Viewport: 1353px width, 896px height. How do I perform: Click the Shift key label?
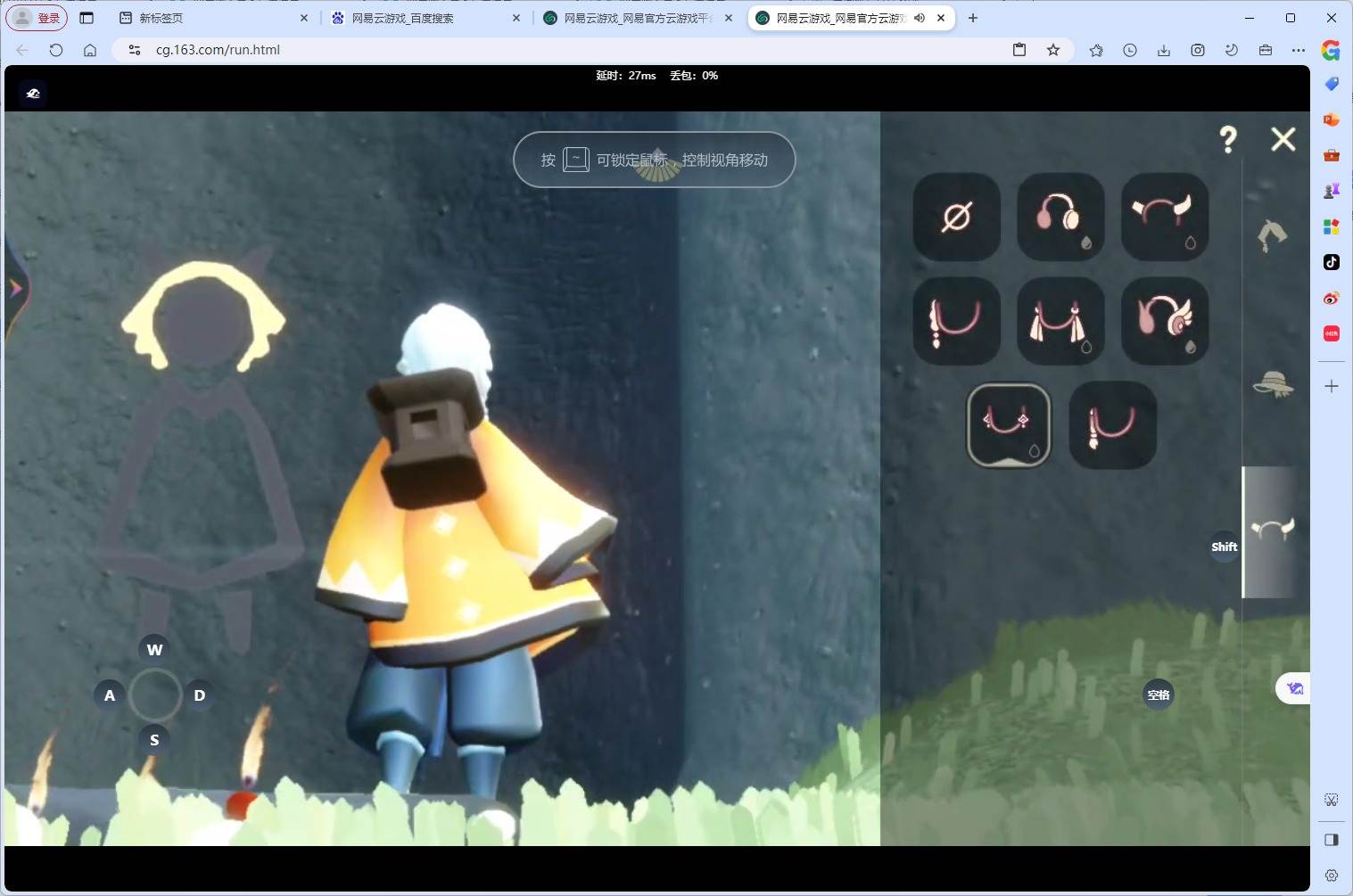(1225, 547)
